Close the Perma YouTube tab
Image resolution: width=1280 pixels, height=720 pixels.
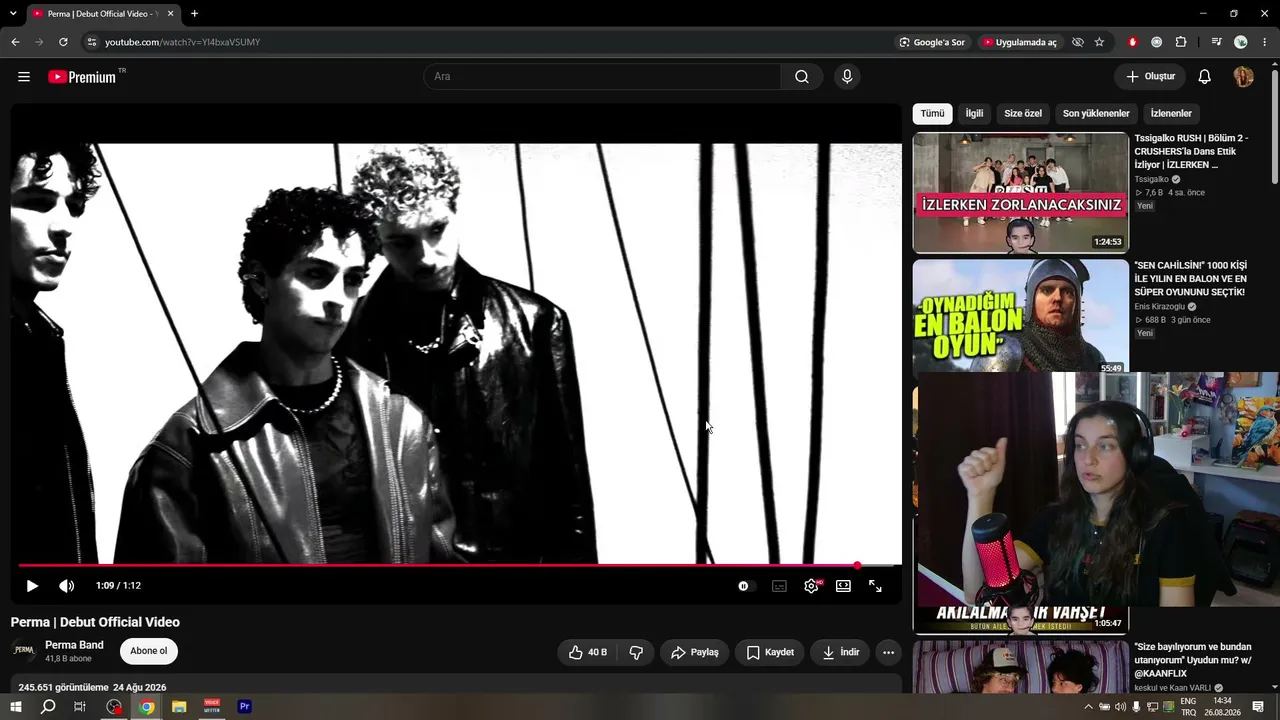[171, 14]
